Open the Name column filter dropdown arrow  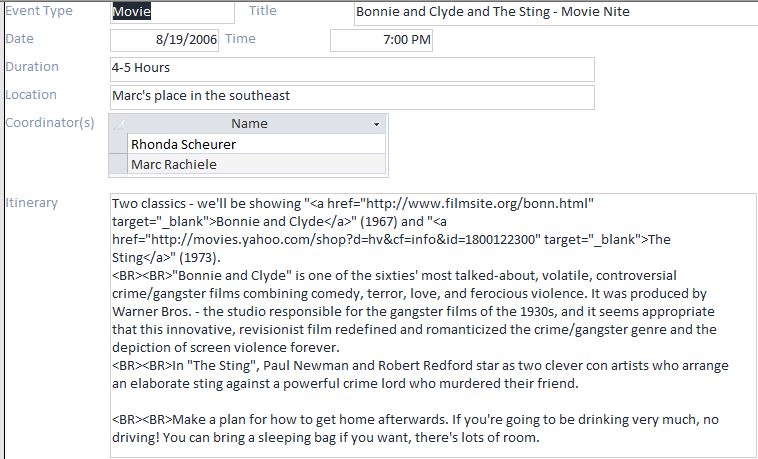coord(376,124)
